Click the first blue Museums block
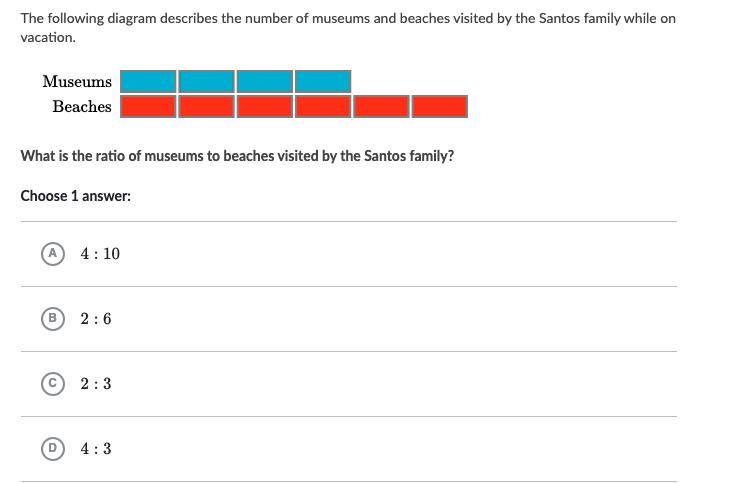The image size is (738, 483). point(148,81)
